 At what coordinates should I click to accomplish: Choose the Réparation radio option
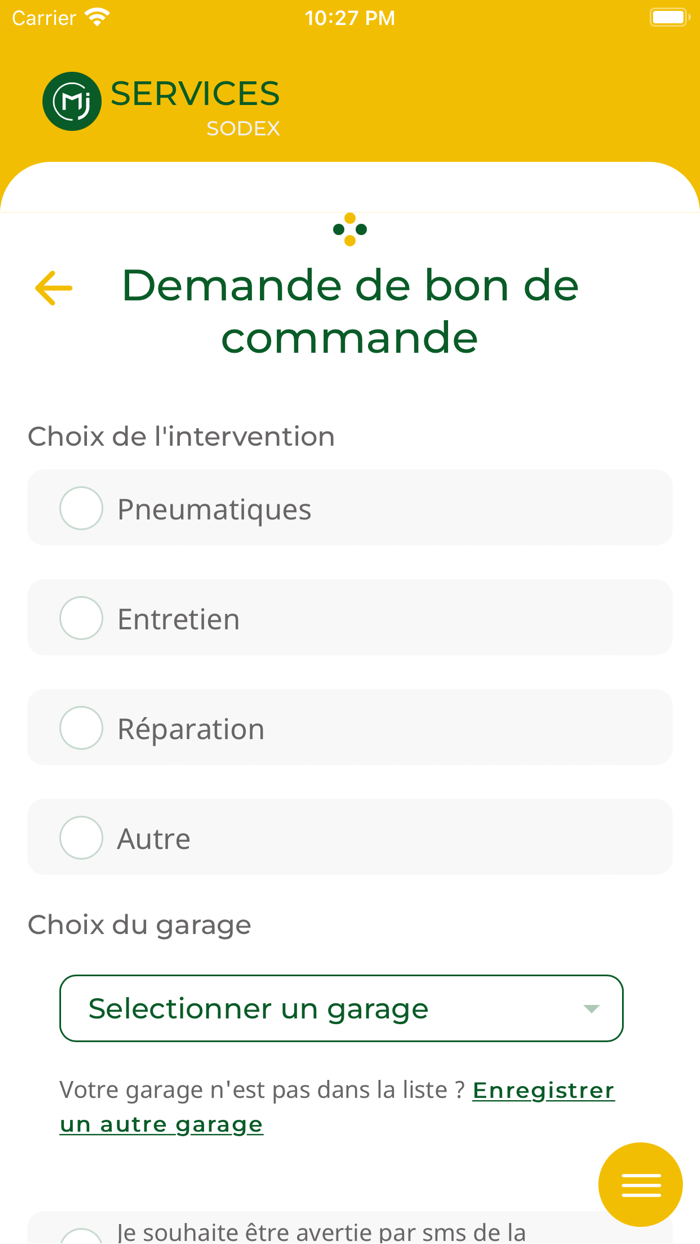[81, 728]
